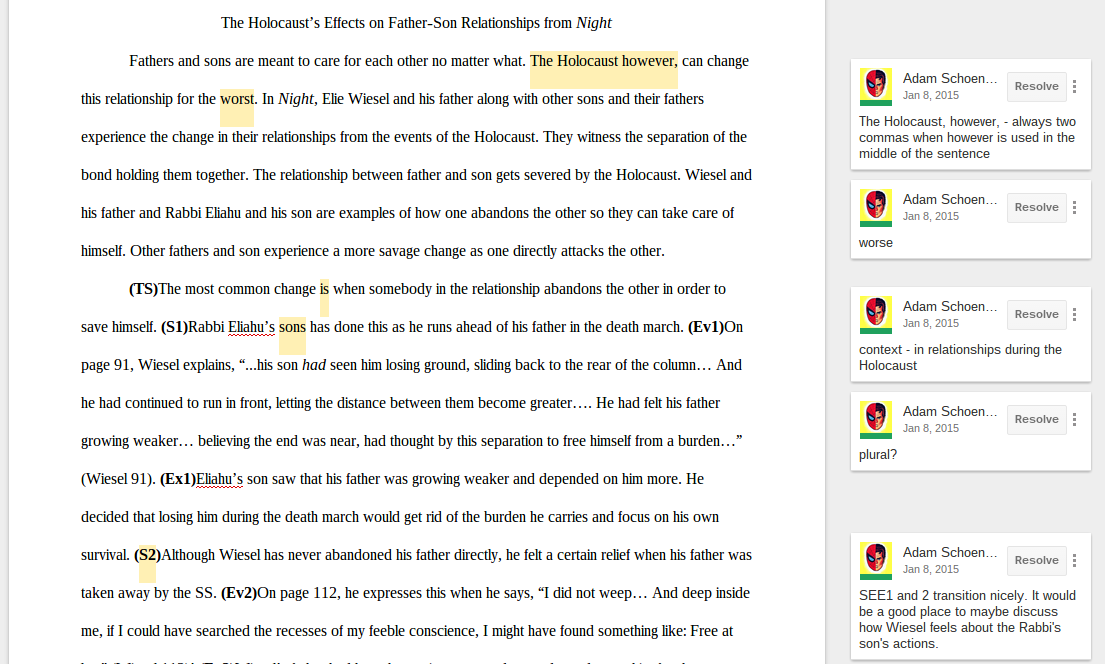Click the italic word 'had' in the page 91 quote
This screenshot has height=664, width=1105.
[x=314, y=365]
